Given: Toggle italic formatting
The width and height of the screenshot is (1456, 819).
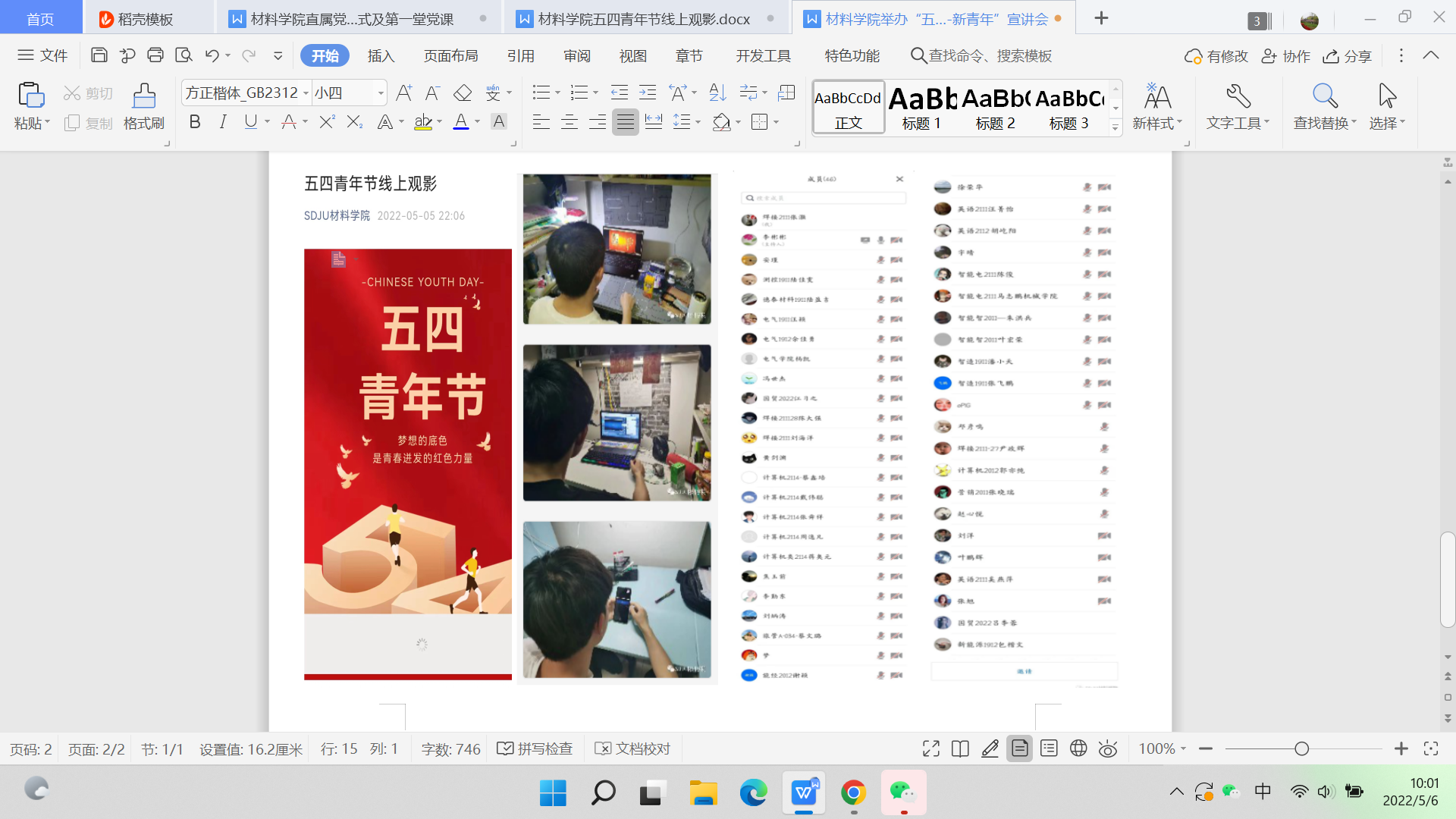Looking at the screenshot, I should coord(222,122).
